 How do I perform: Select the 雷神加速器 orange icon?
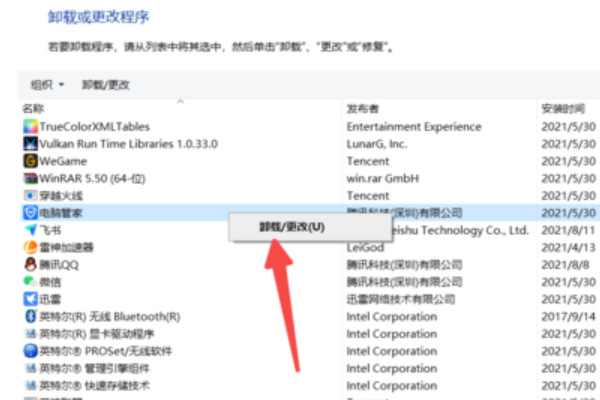pos(31,247)
